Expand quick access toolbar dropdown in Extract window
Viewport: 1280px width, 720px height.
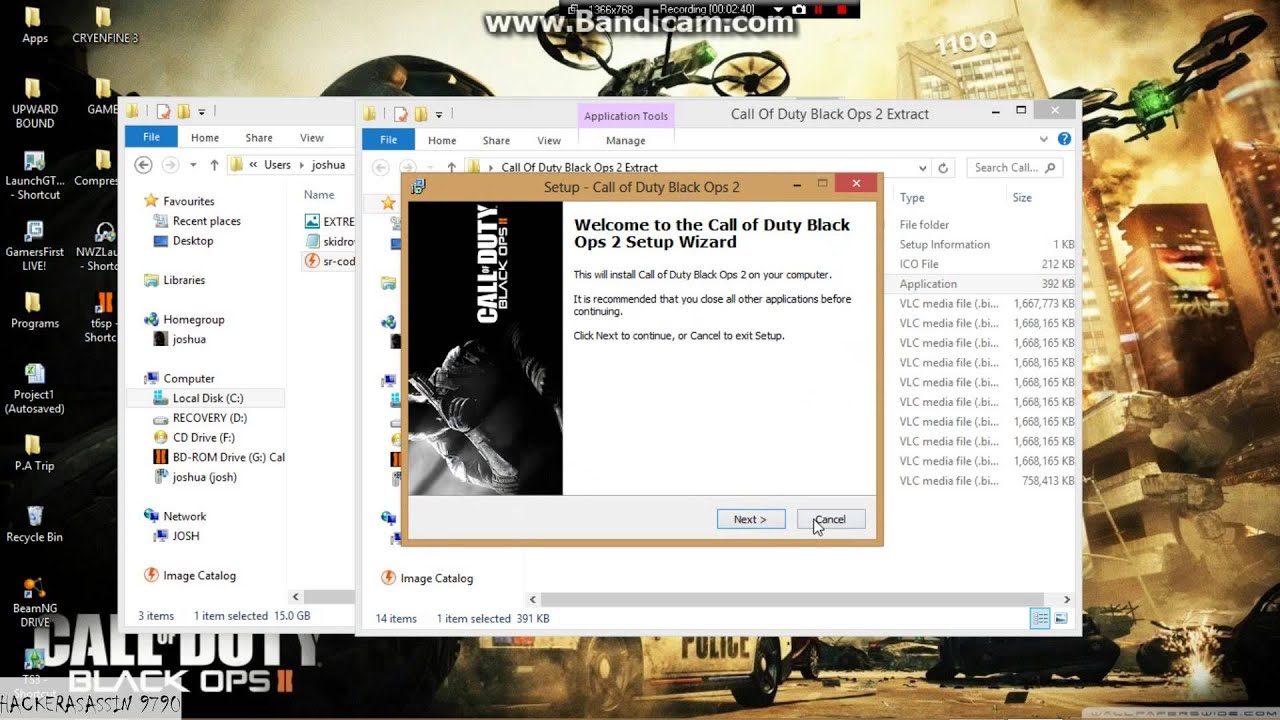point(438,114)
